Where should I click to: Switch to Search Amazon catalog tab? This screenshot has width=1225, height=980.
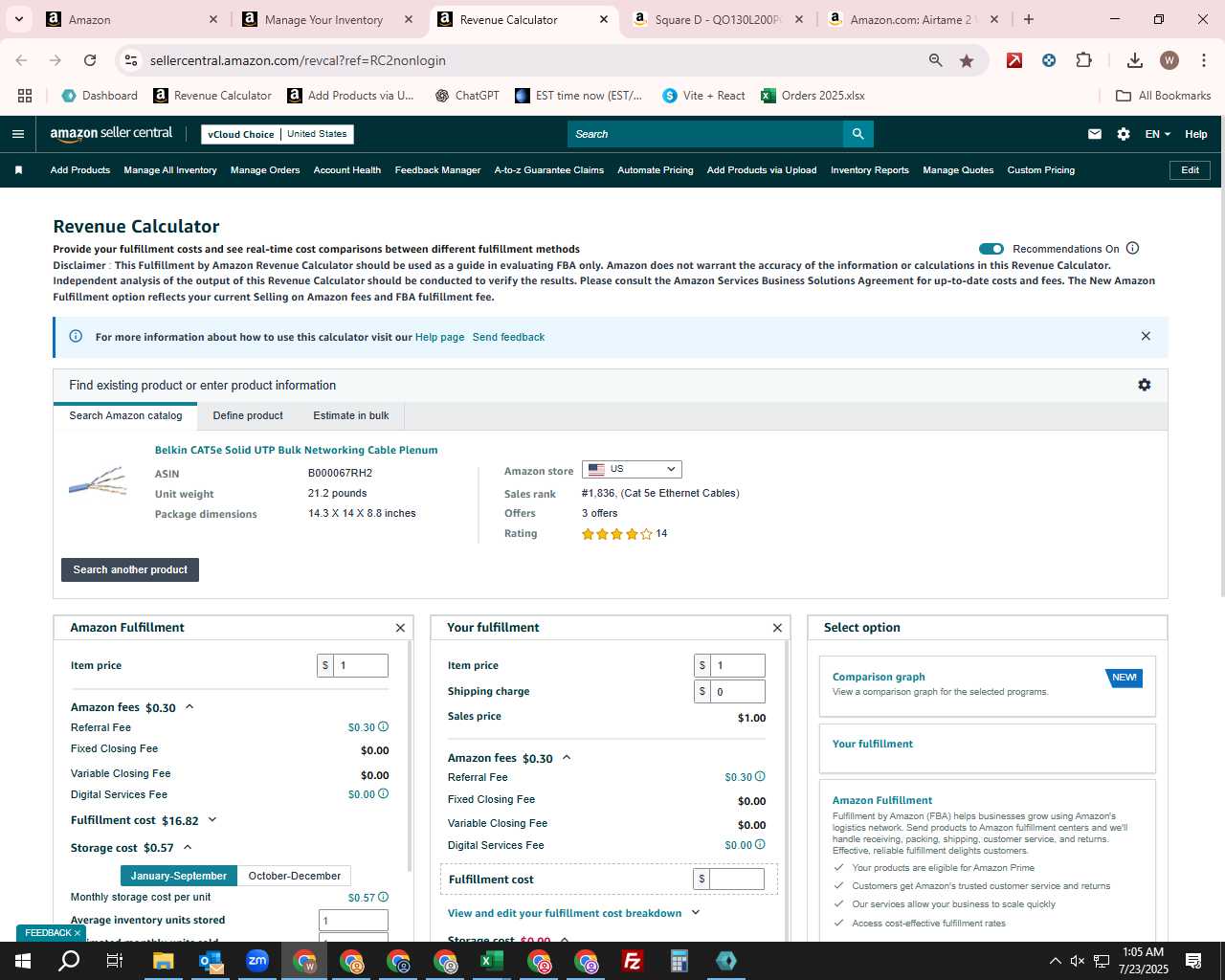point(125,415)
